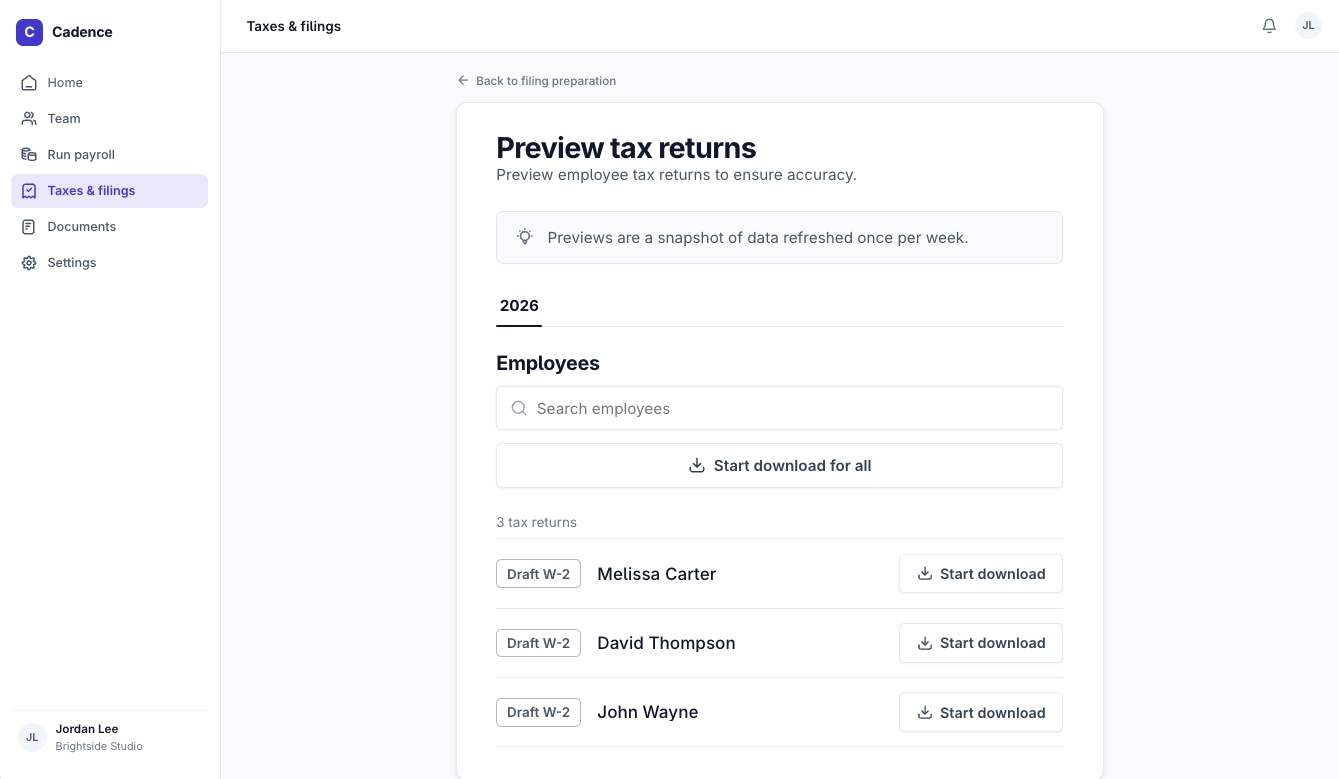Start download for David Thompson
Screen dimensions: 1339x779
click(980, 643)
